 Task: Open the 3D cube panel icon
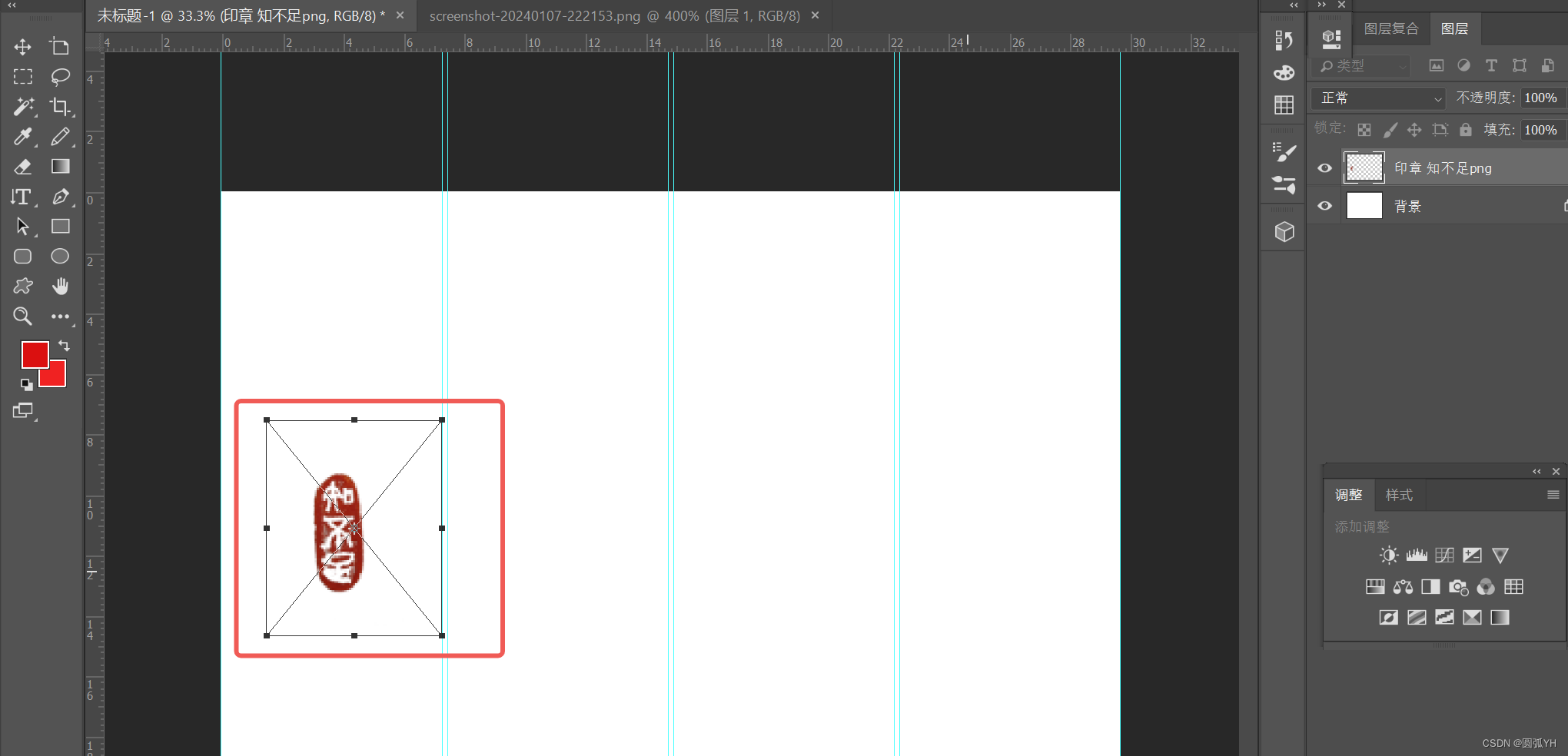[x=1284, y=231]
